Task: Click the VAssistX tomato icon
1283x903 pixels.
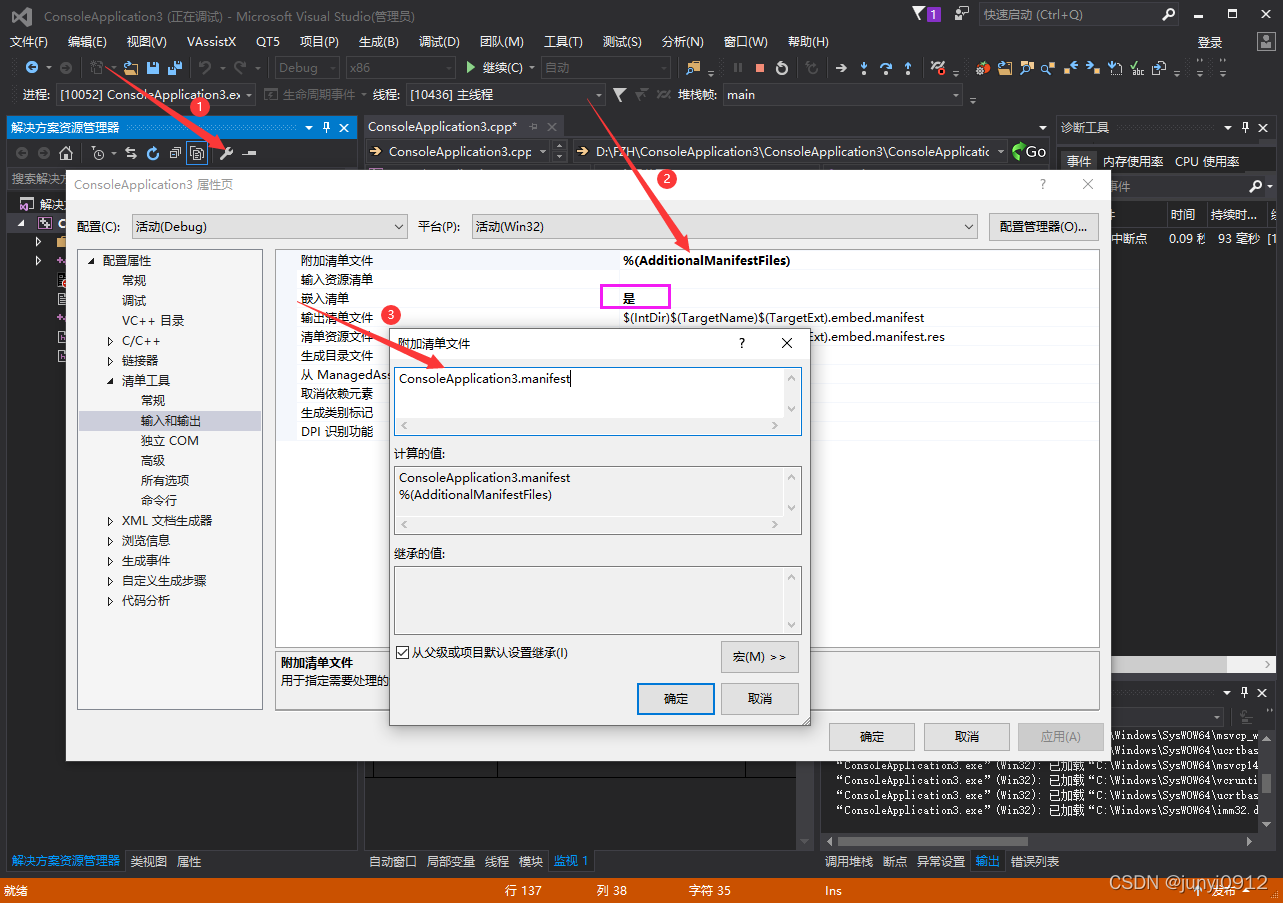Action: (983, 68)
